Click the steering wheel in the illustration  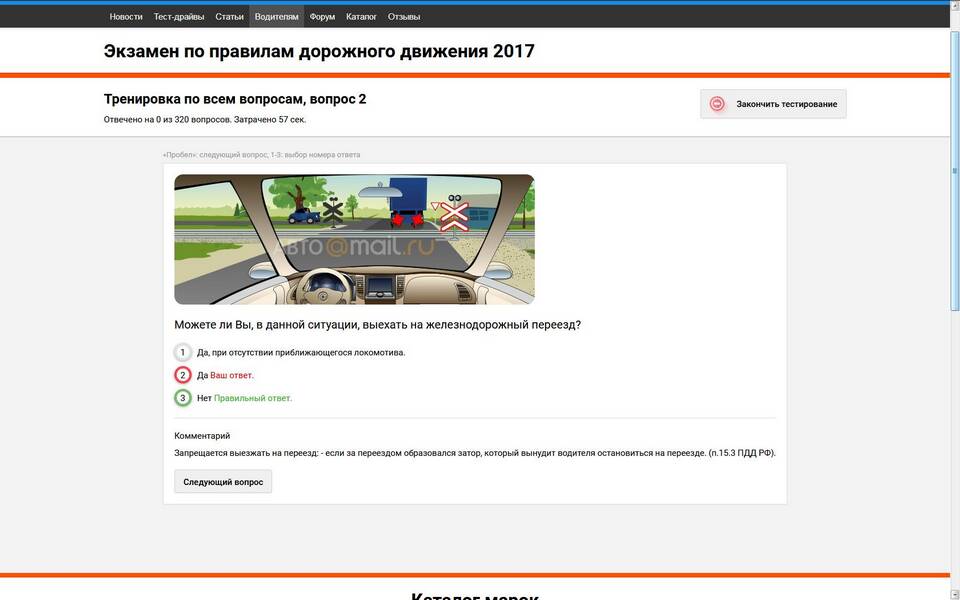(x=325, y=287)
